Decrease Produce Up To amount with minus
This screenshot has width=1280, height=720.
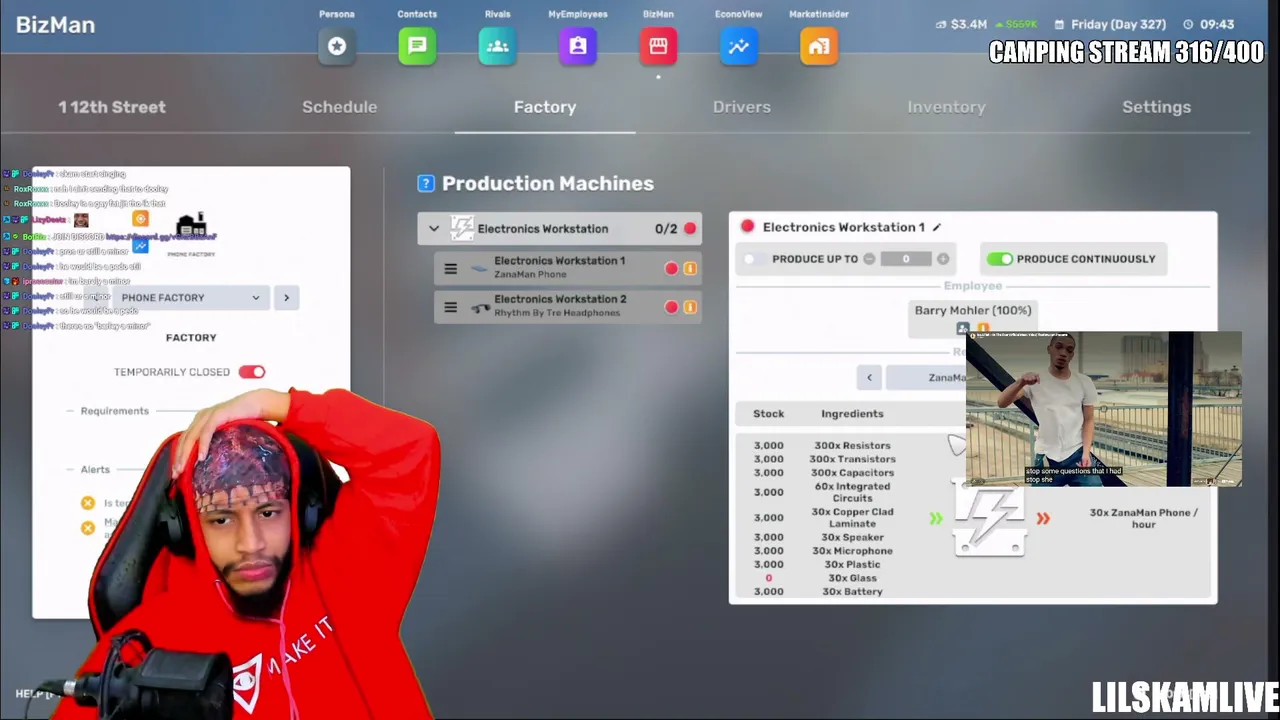[x=869, y=259]
